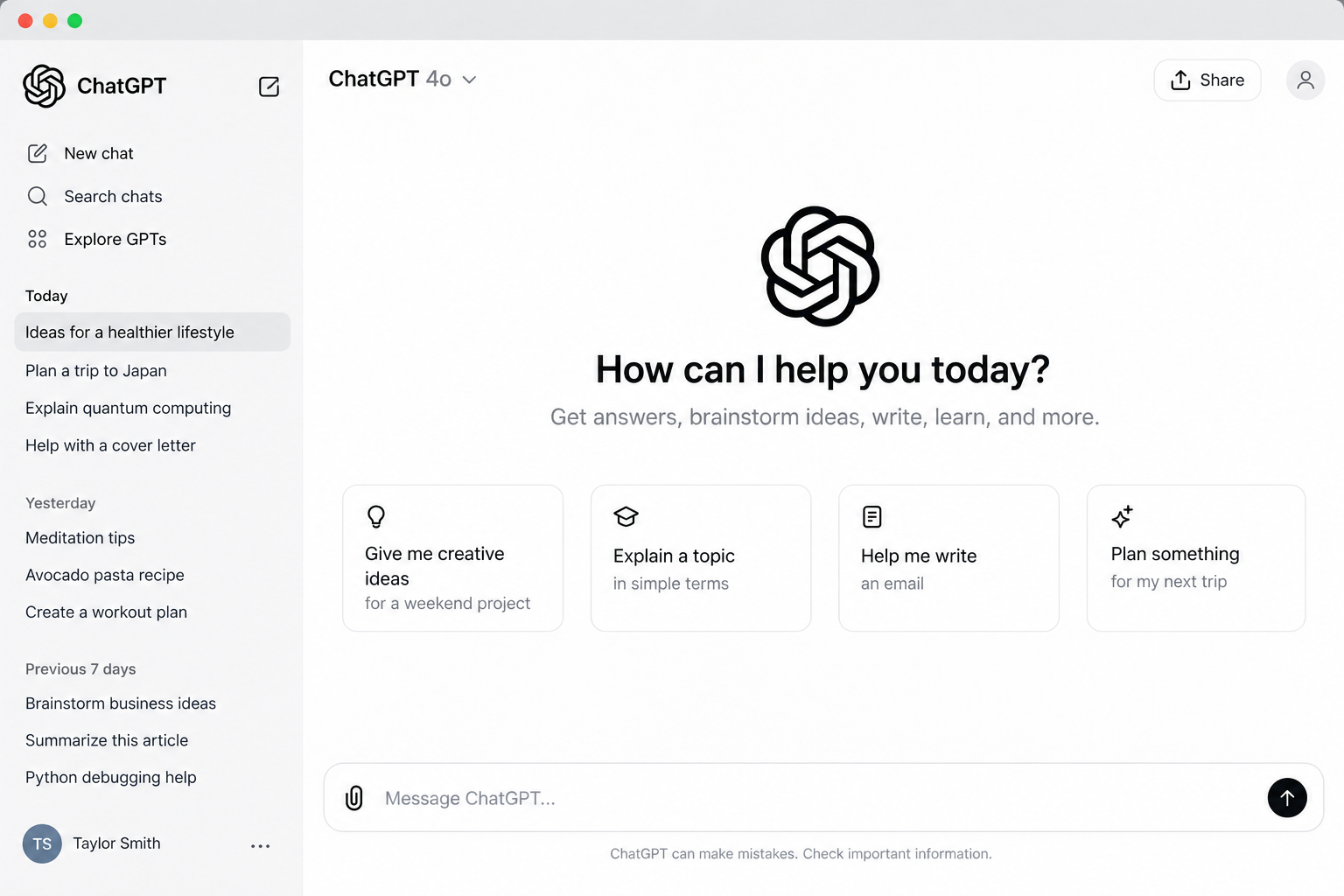Choose the Explain a topic suggestion card
Viewport: 1344px width, 896px height.
(701, 558)
